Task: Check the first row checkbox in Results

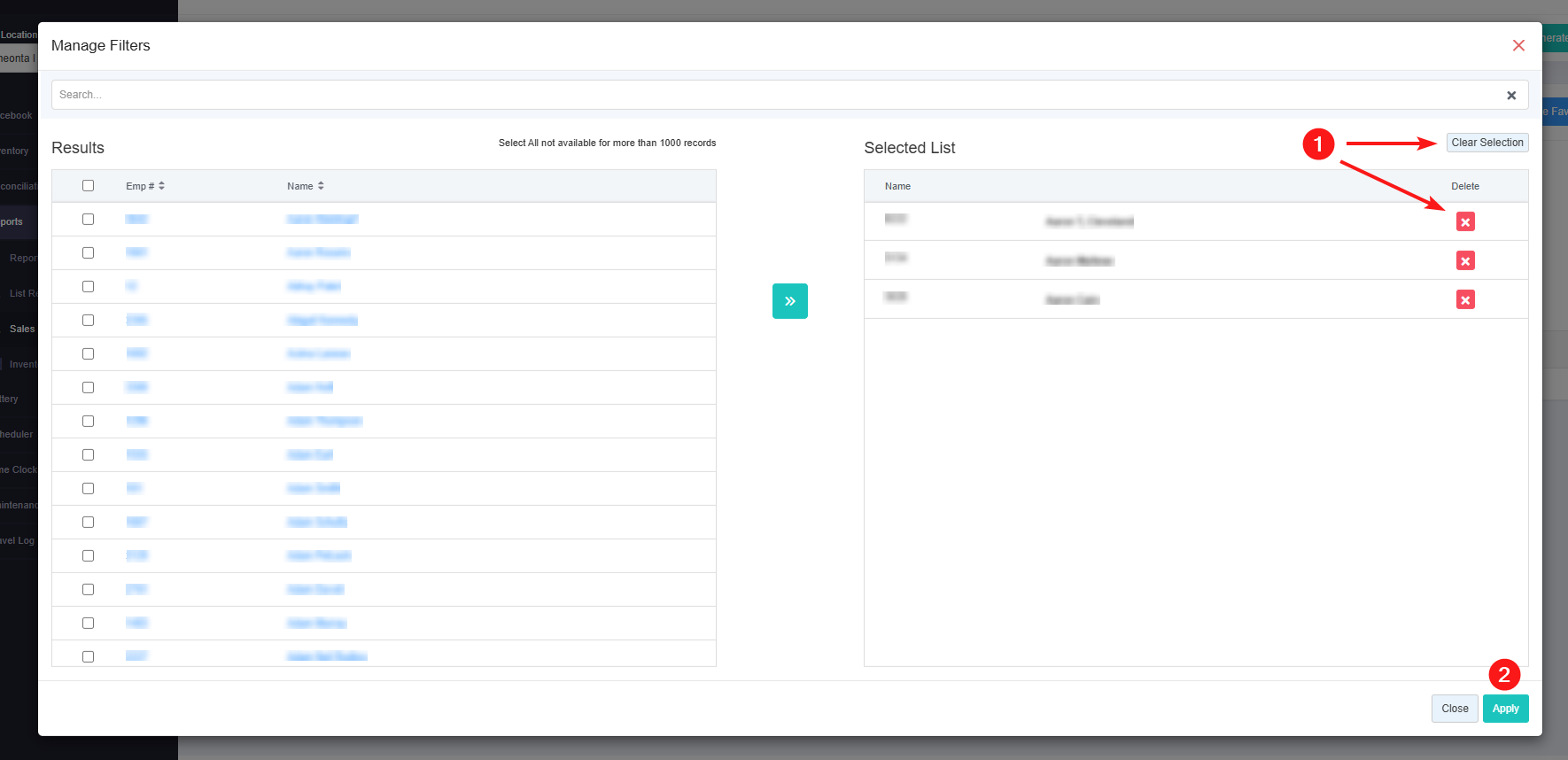Action: (x=88, y=220)
